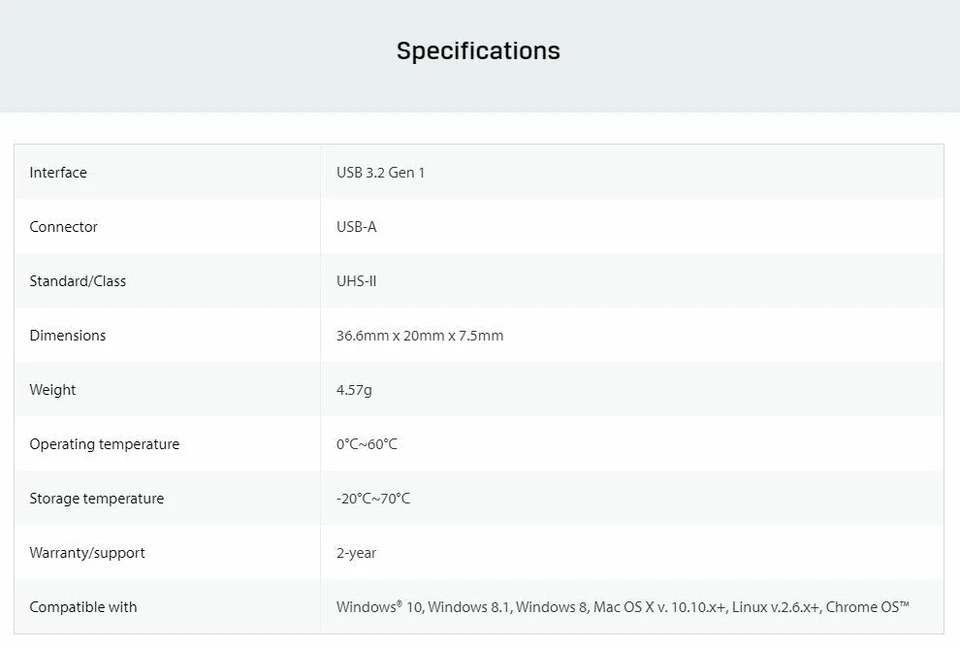Click Windows 10 in the compatibility list
Viewport: 960px width, 648px height.
(x=380, y=607)
